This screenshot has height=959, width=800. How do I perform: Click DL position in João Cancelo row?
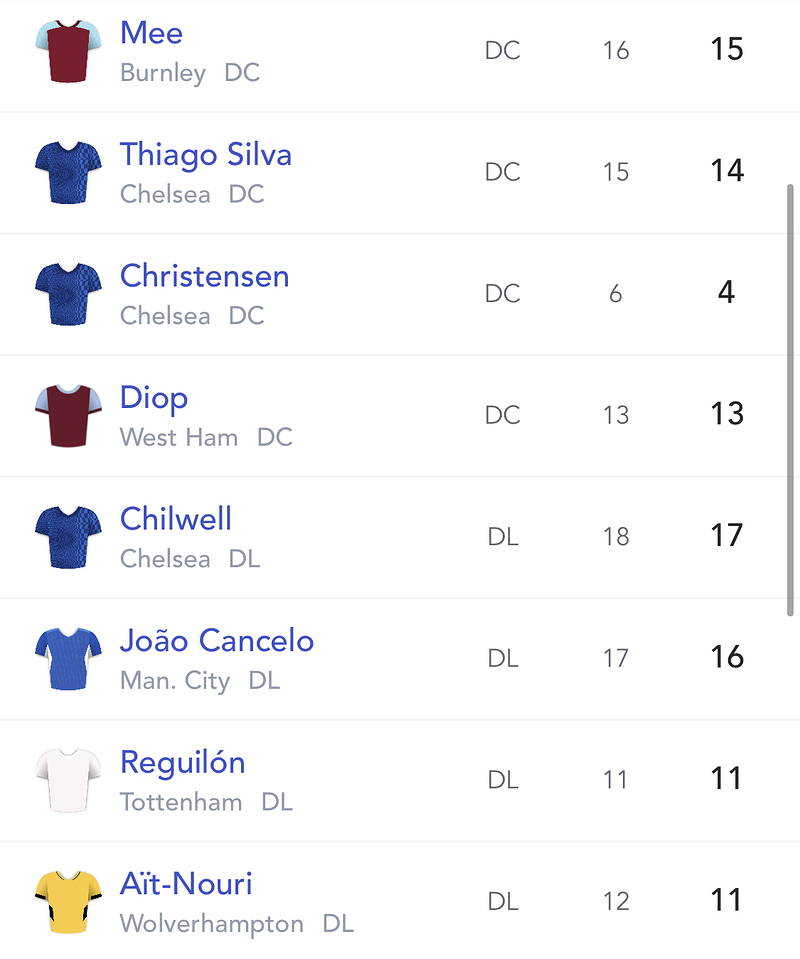click(503, 658)
